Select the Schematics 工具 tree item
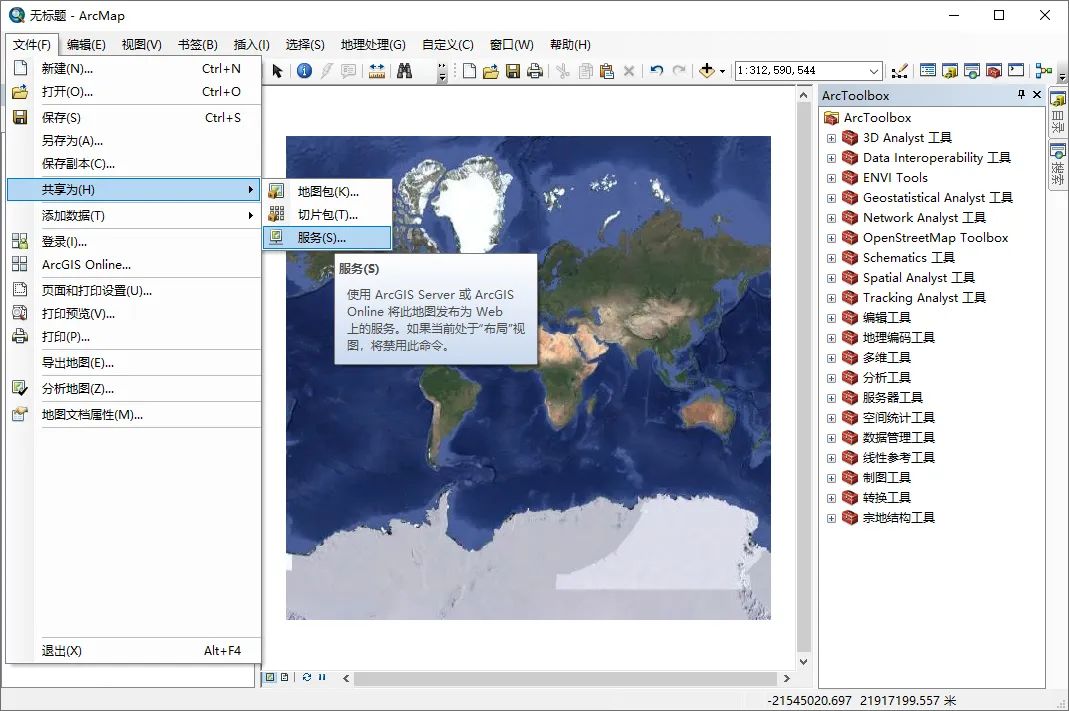The height and width of the screenshot is (711, 1069). click(x=908, y=258)
